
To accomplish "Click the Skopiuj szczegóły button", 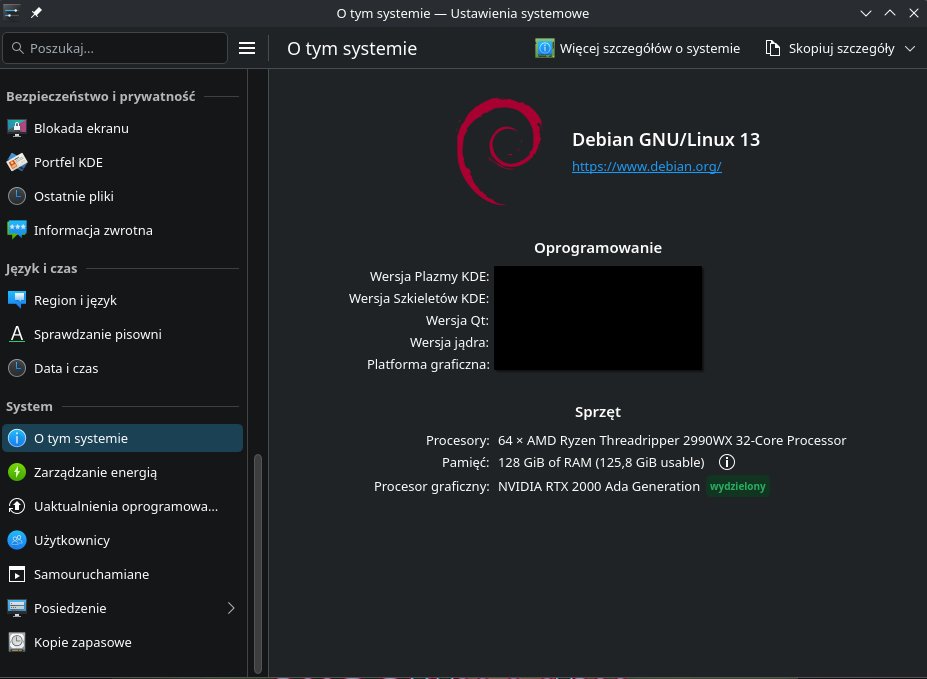I will [830, 48].
